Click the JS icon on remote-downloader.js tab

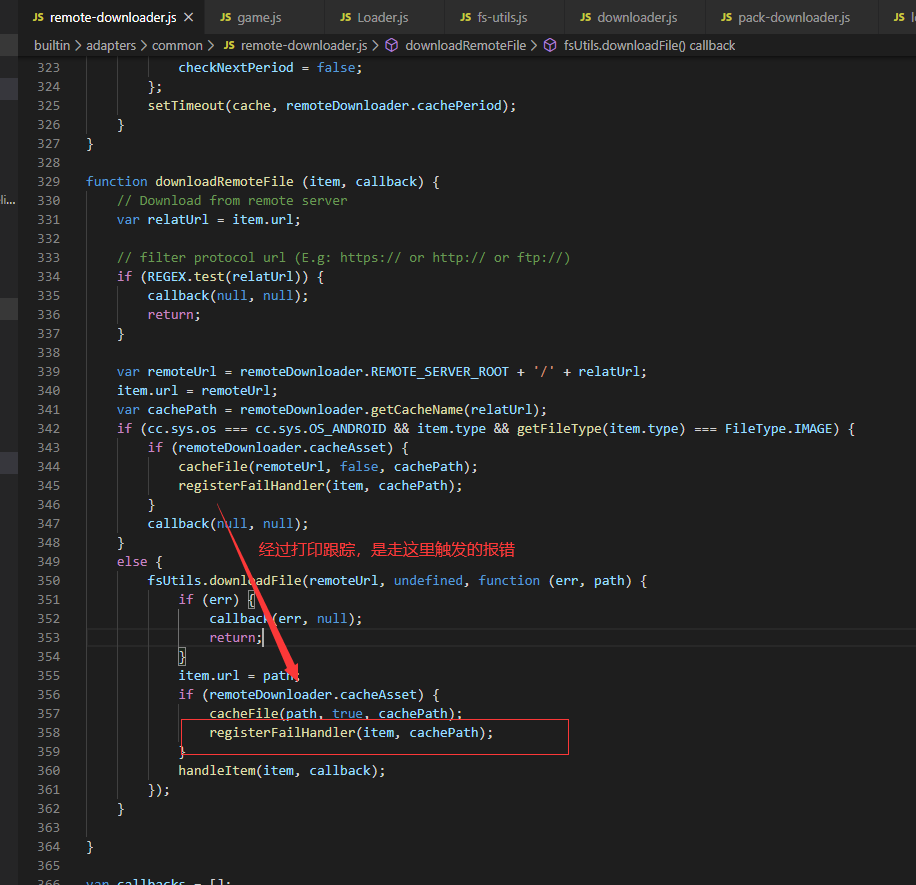pyautogui.click(x=39, y=18)
